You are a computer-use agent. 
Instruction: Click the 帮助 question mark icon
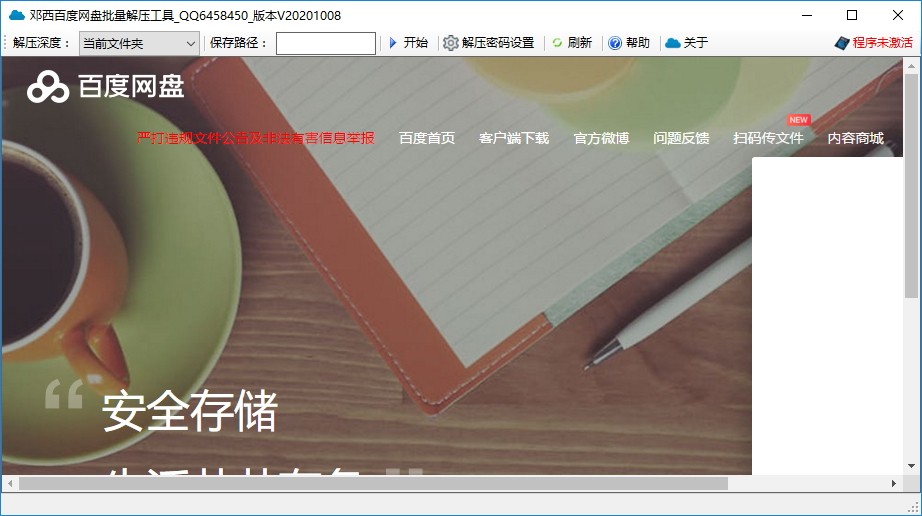614,43
